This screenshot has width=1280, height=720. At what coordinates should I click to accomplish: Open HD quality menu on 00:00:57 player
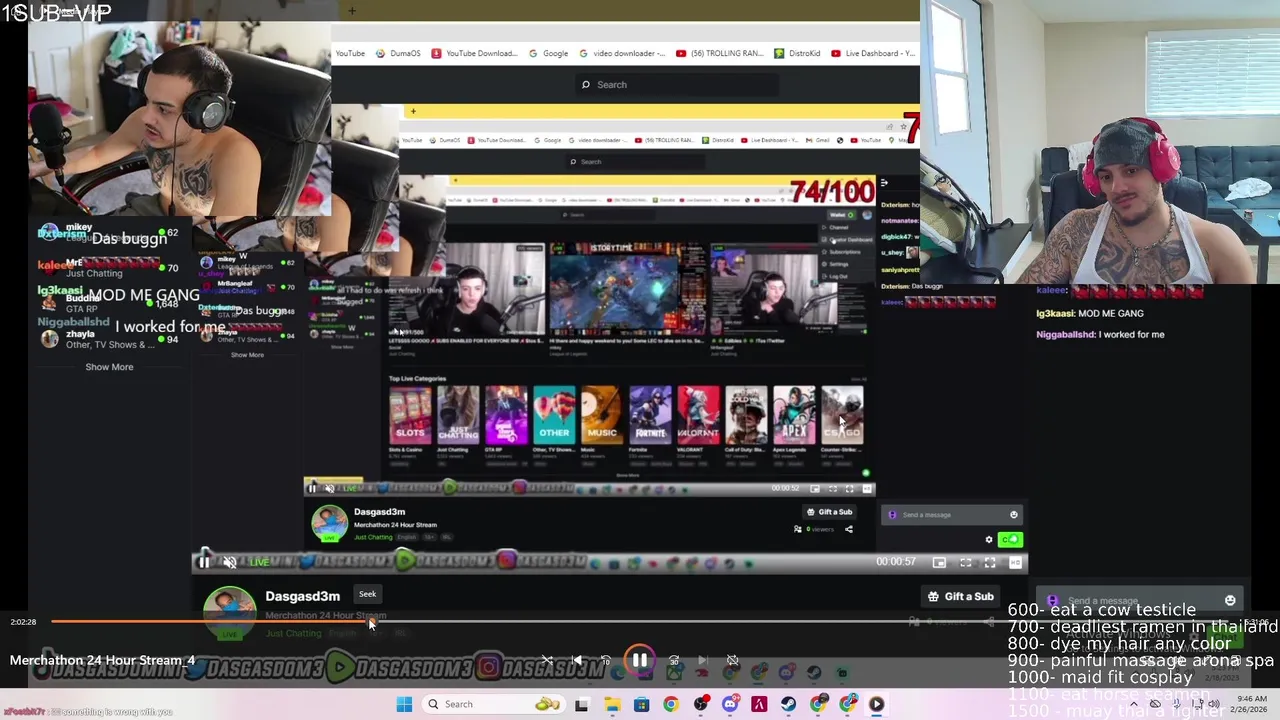pyautogui.click(x=1015, y=562)
